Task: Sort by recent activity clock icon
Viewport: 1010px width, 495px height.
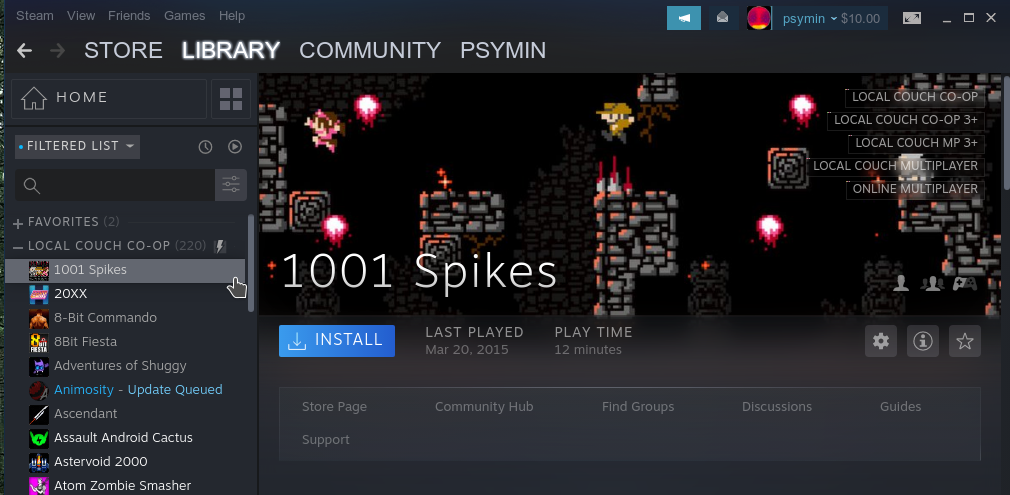Action: (205, 147)
